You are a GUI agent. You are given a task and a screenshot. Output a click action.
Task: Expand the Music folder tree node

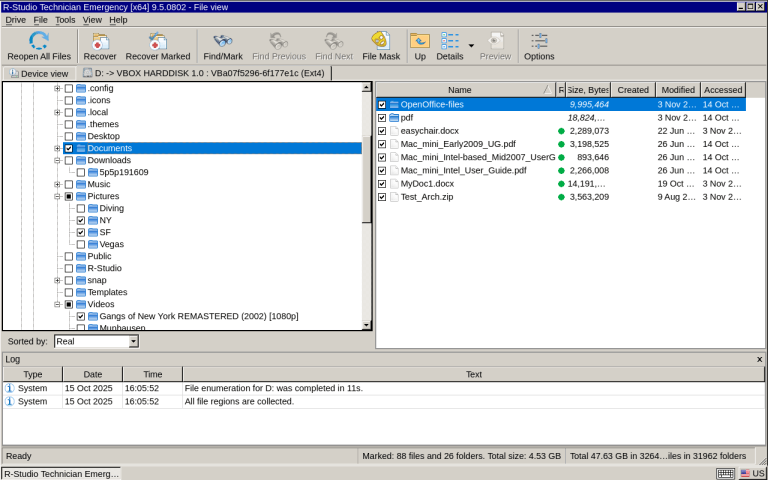pyautogui.click(x=57, y=184)
